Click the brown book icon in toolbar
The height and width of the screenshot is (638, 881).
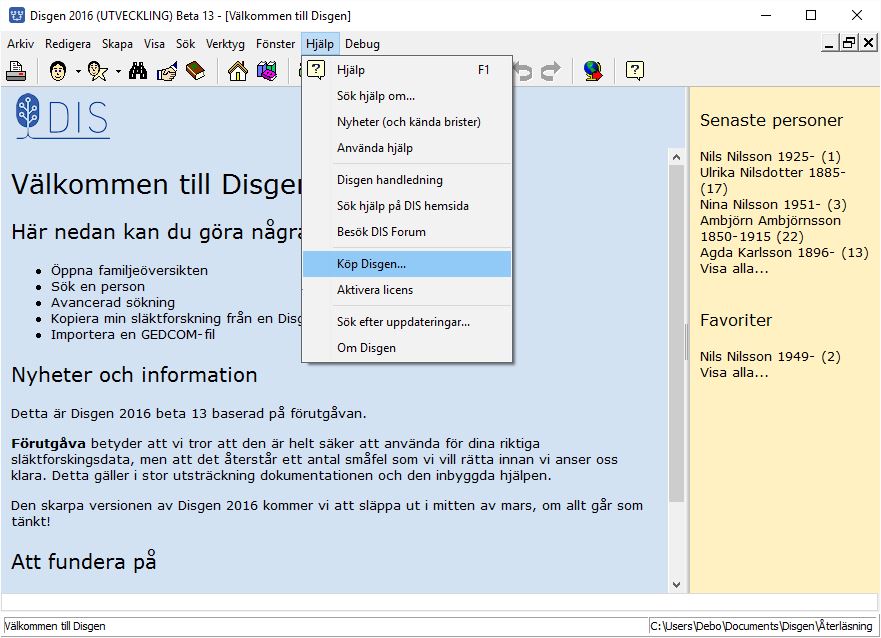click(196, 71)
